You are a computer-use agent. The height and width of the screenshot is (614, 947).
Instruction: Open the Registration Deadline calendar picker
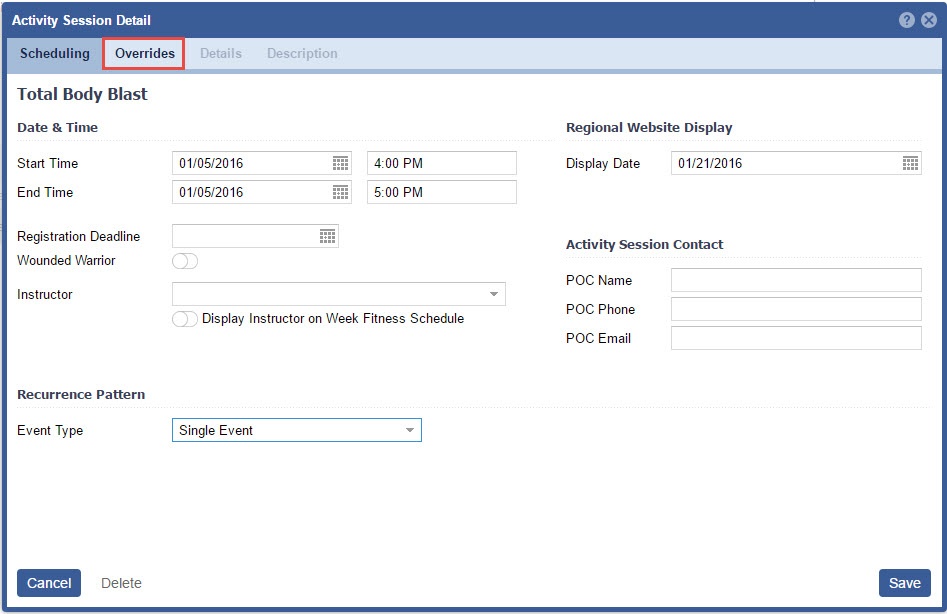tap(327, 236)
